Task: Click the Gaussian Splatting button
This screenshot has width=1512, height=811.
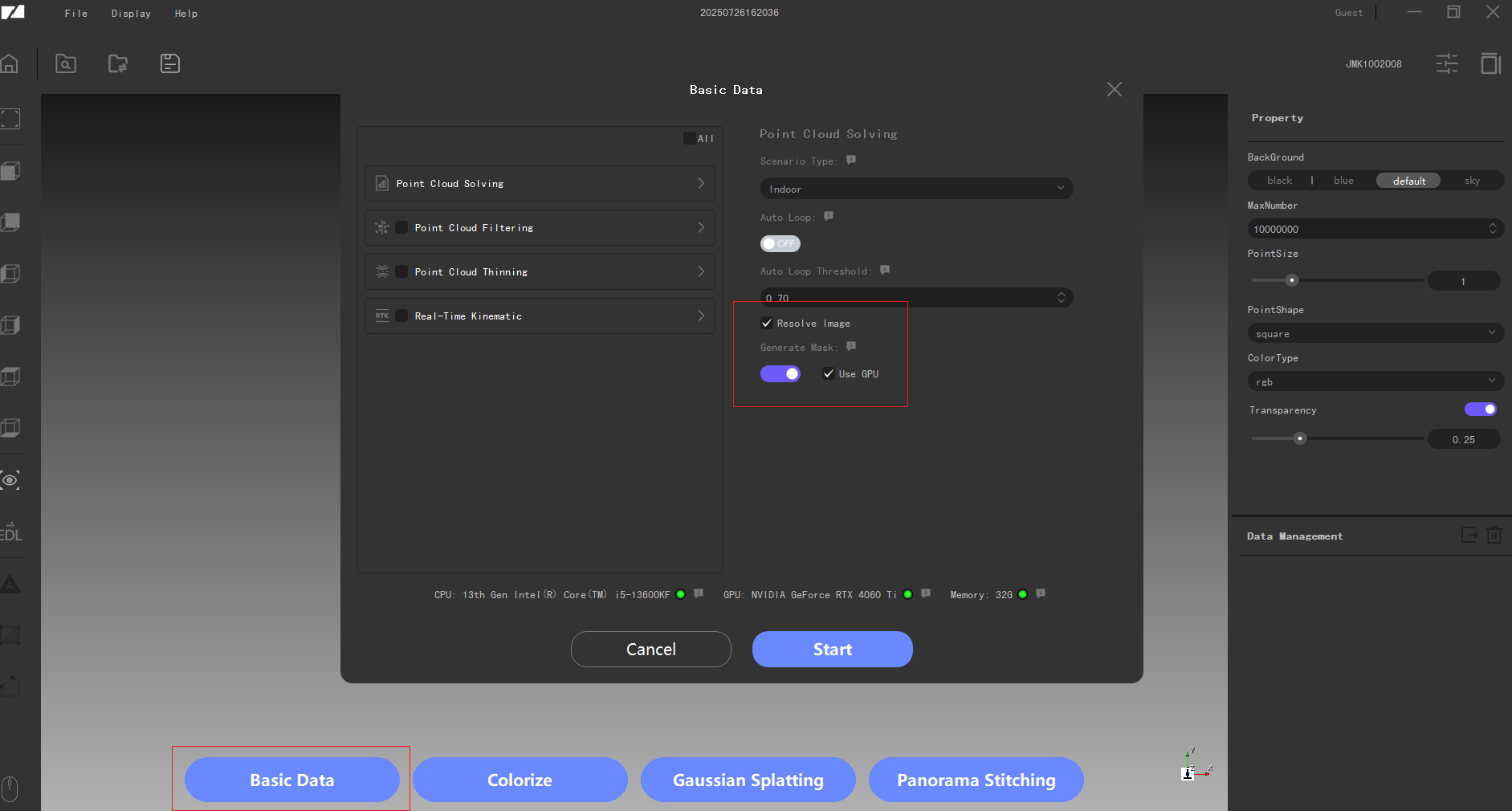Action: pyautogui.click(x=748, y=780)
